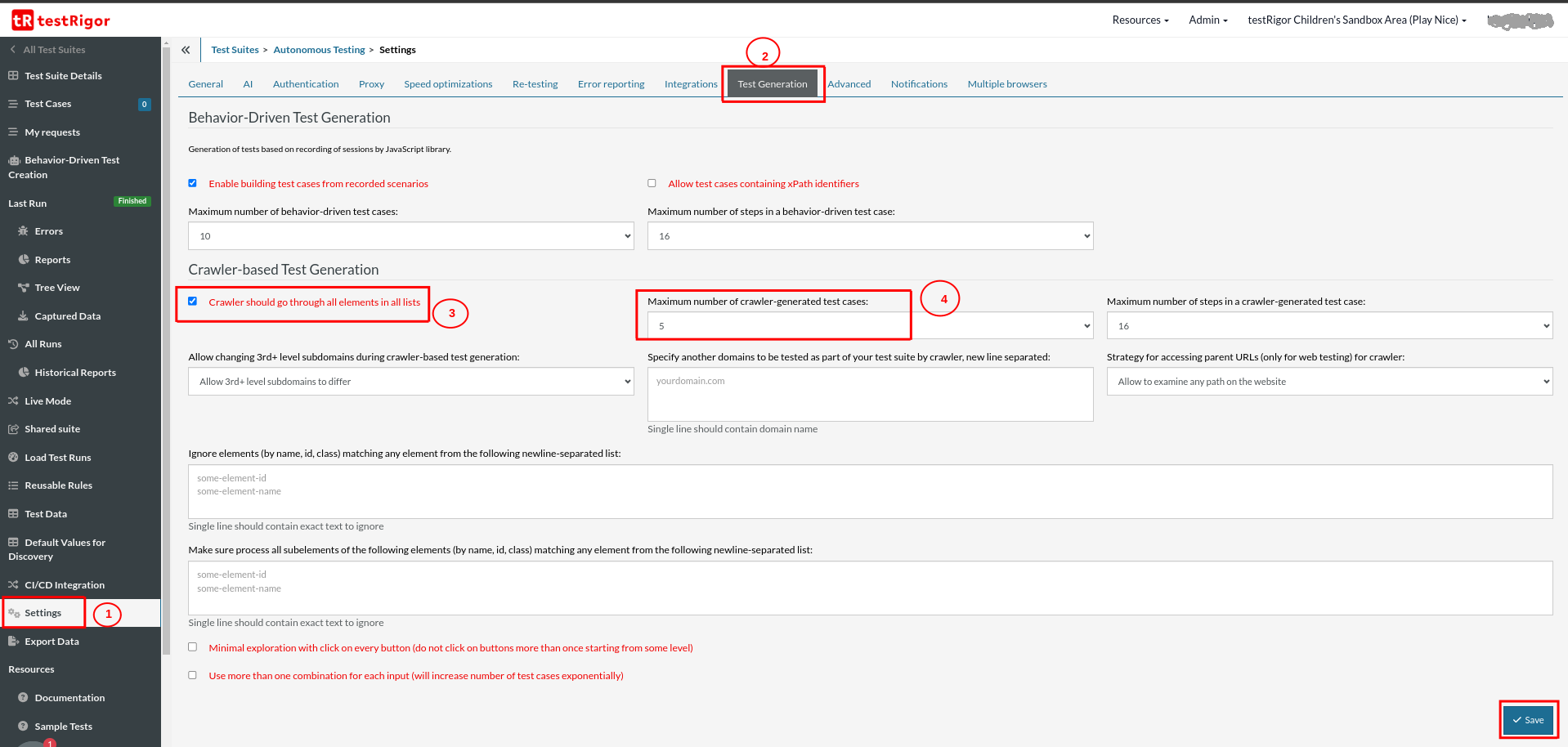The height and width of the screenshot is (747, 1568).
Task: Collapse the sidebar with double-chevron icon
Action: pyautogui.click(x=186, y=50)
